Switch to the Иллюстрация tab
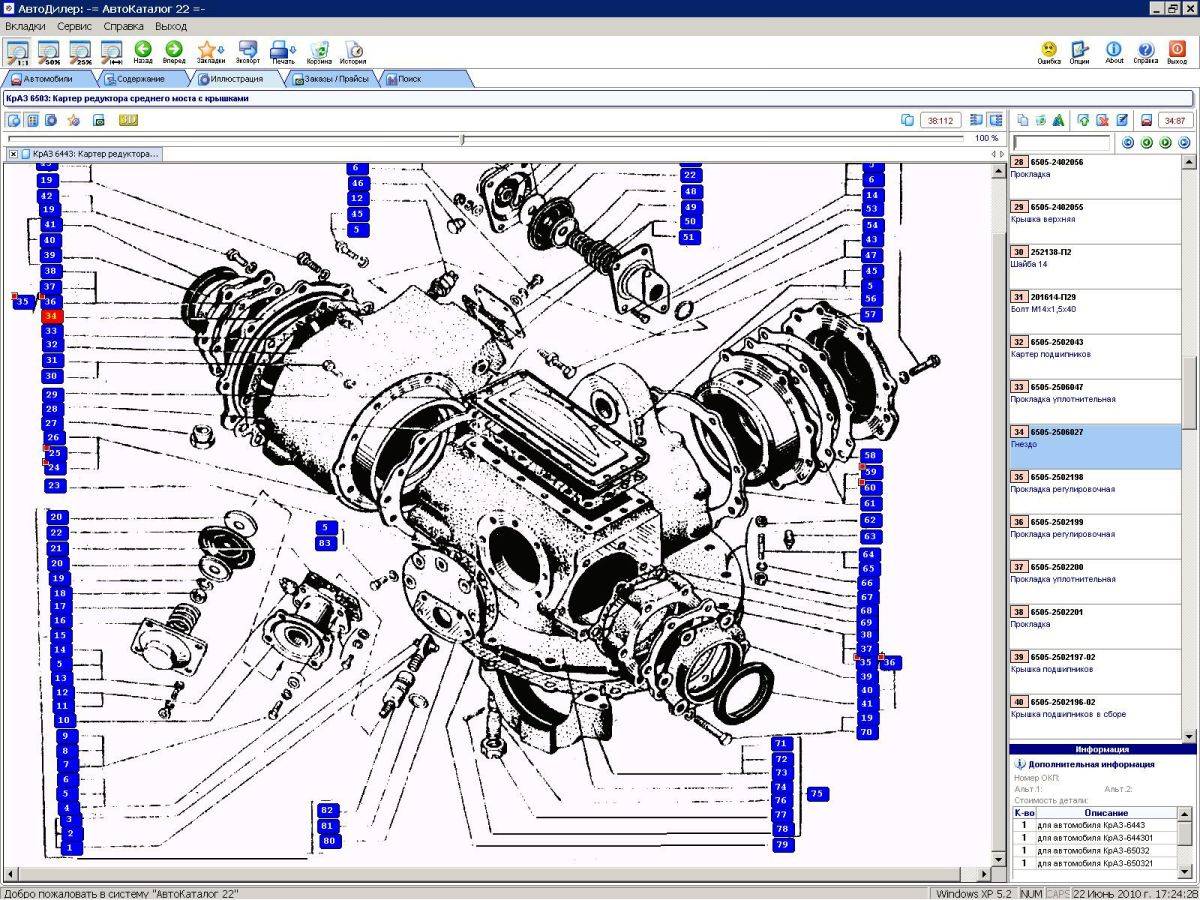Image resolution: width=1200 pixels, height=900 pixels. [x=236, y=79]
